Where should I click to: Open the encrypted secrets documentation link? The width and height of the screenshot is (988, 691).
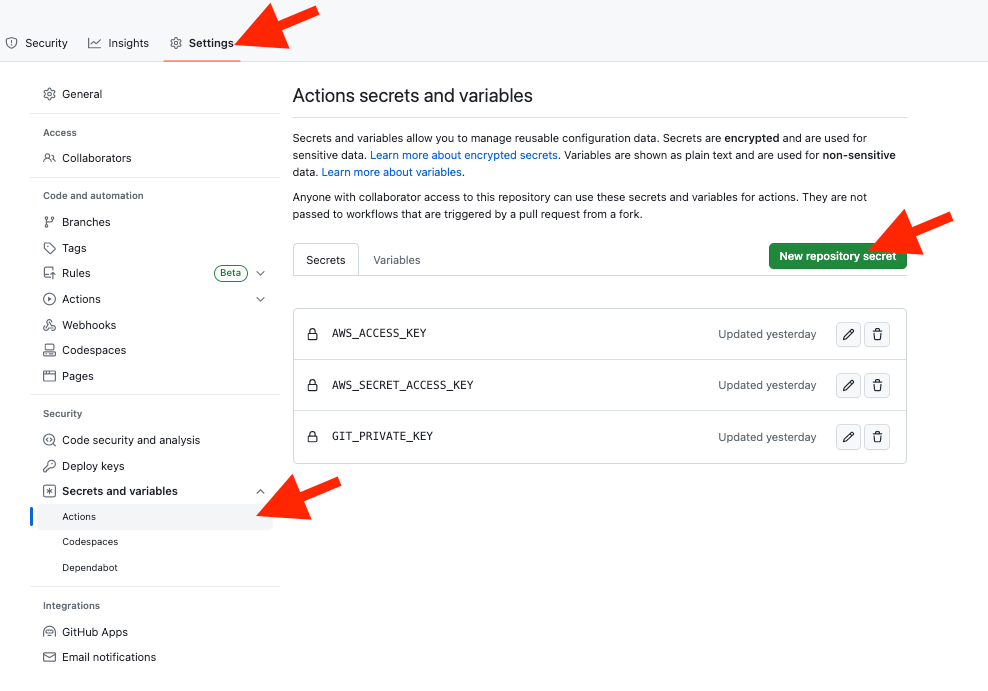click(x=464, y=155)
